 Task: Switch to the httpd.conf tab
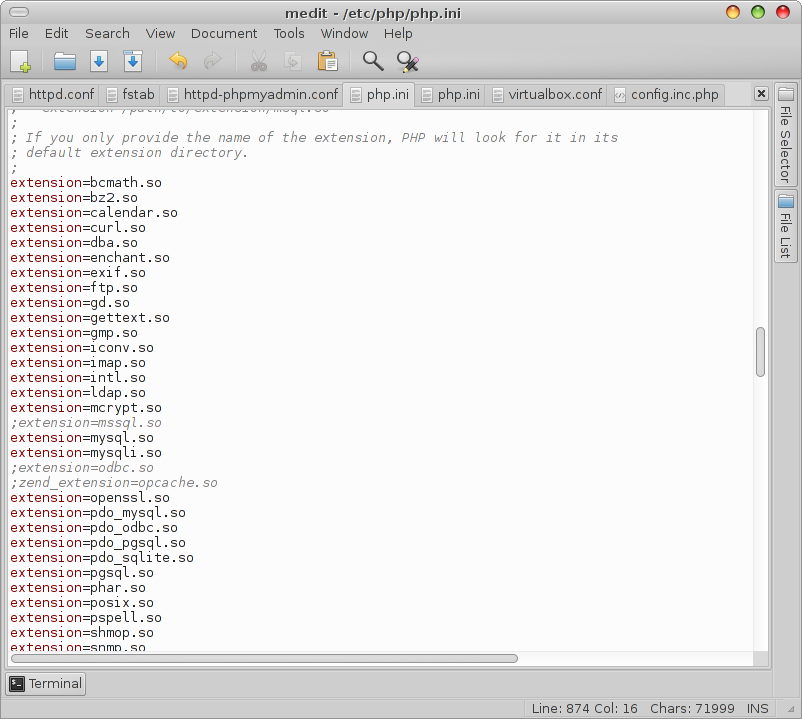(53, 95)
